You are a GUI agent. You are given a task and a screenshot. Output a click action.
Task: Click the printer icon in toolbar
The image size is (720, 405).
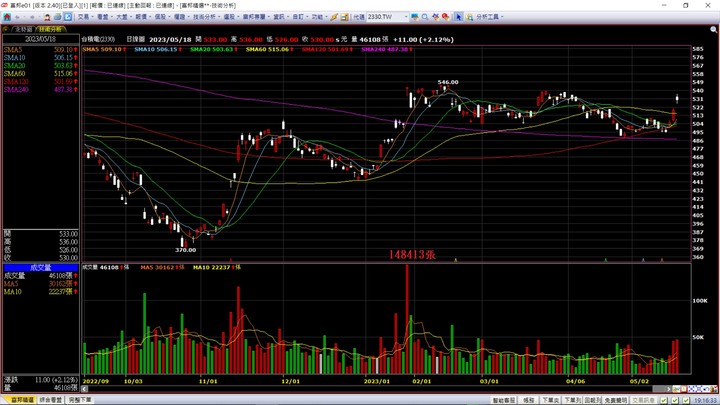[x=57, y=17]
